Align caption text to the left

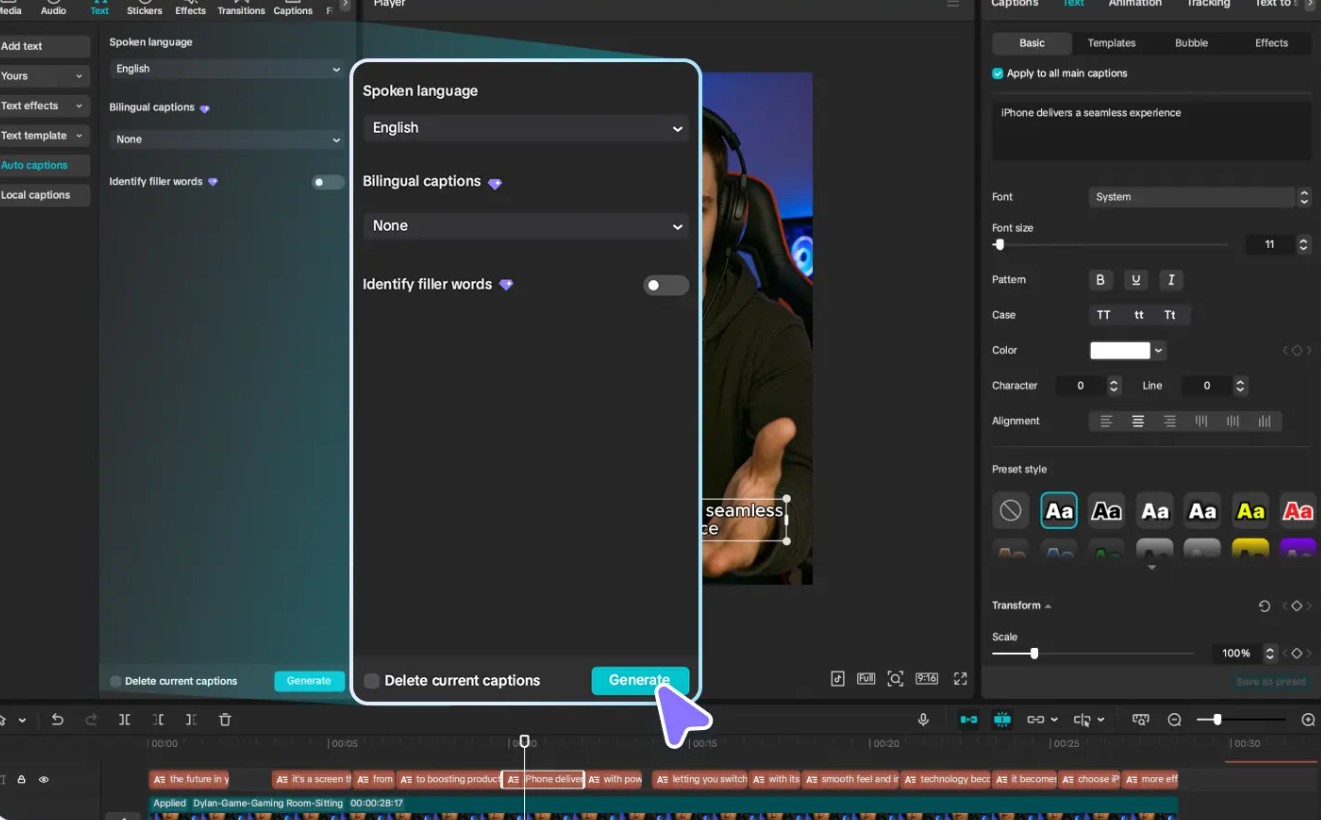click(1106, 421)
